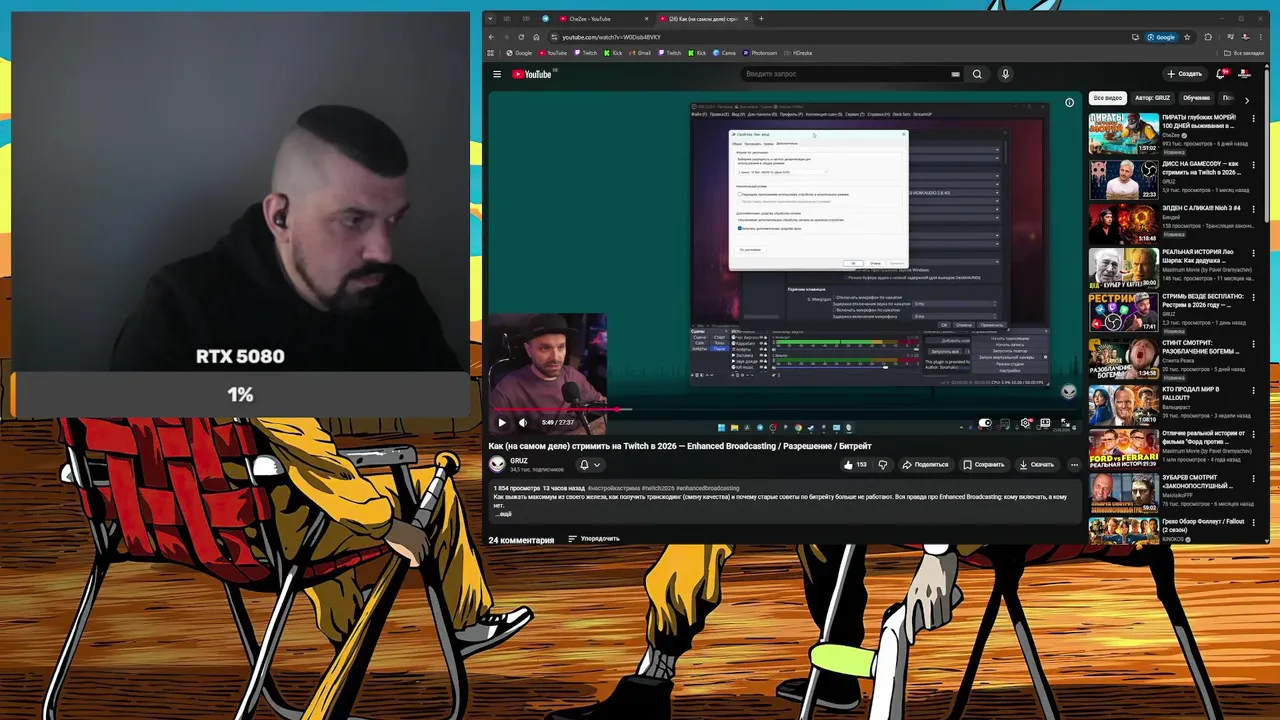Open the on-screen keyboard icon in search box

tap(955, 74)
